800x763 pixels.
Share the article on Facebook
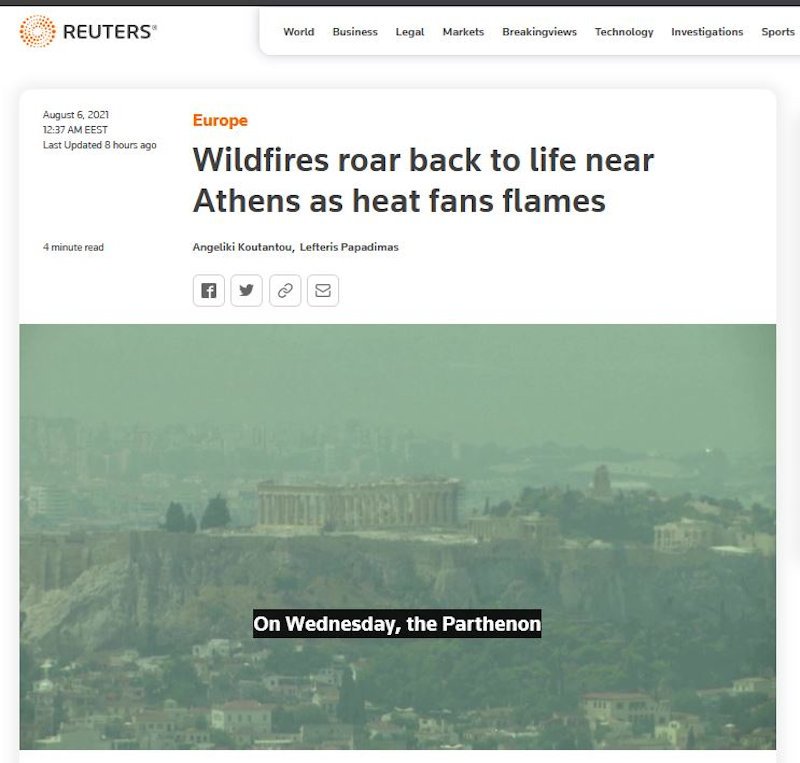click(209, 290)
